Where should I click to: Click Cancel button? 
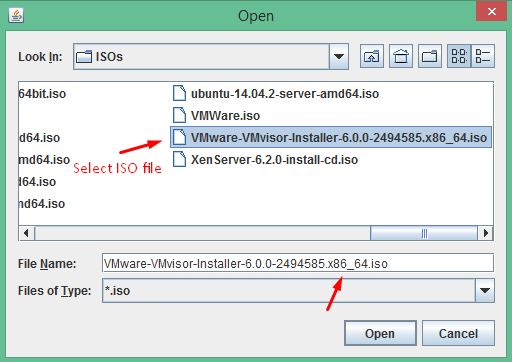click(x=458, y=333)
